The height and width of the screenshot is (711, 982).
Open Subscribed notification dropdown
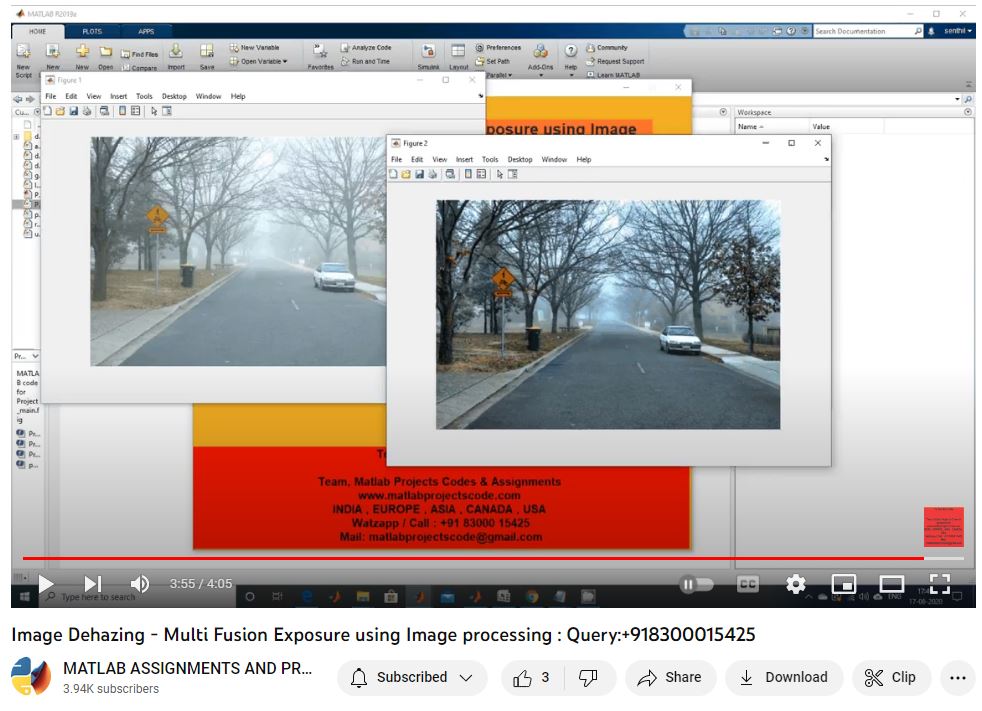[x=412, y=677]
